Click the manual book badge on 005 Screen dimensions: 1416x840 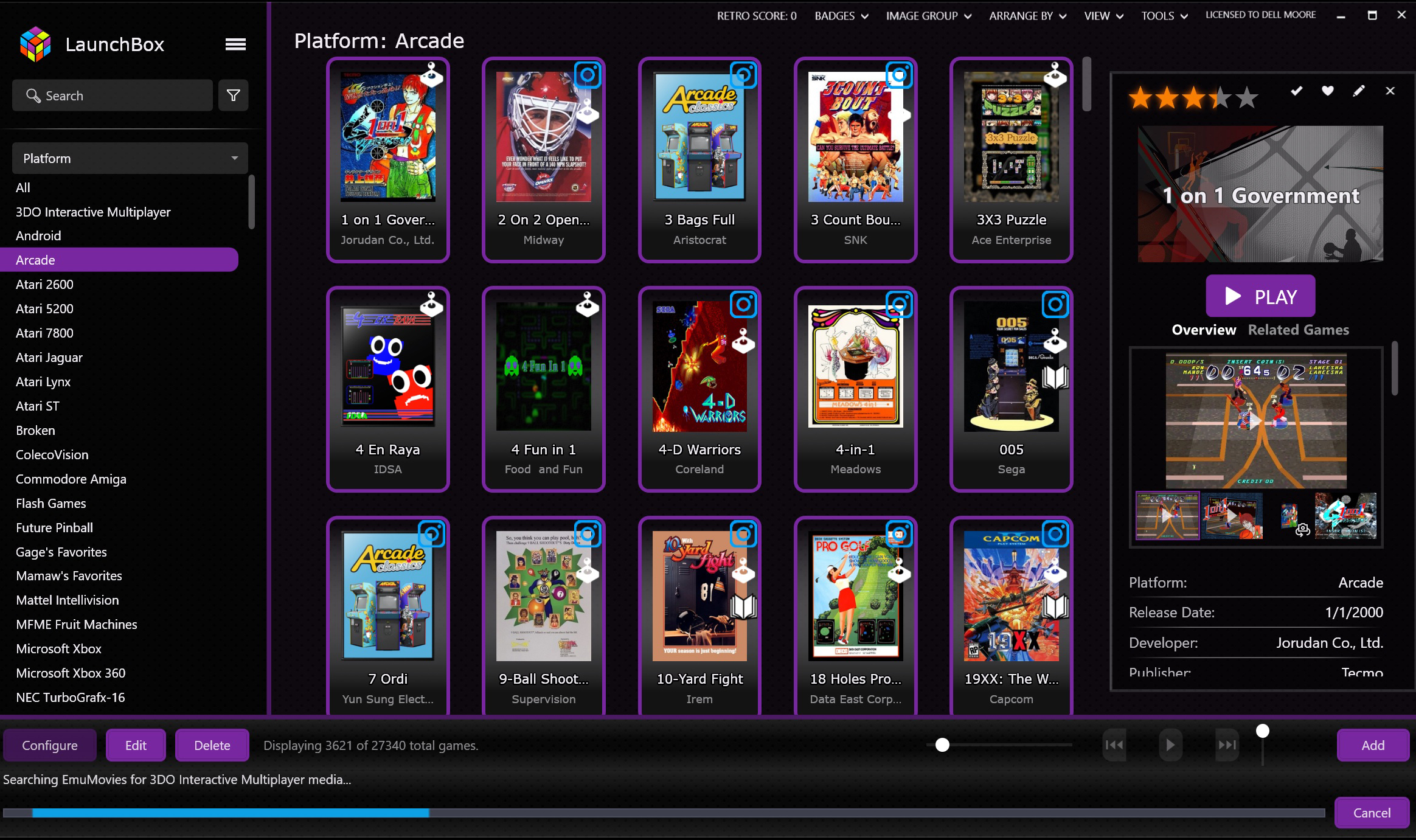tap(1055, 378)
